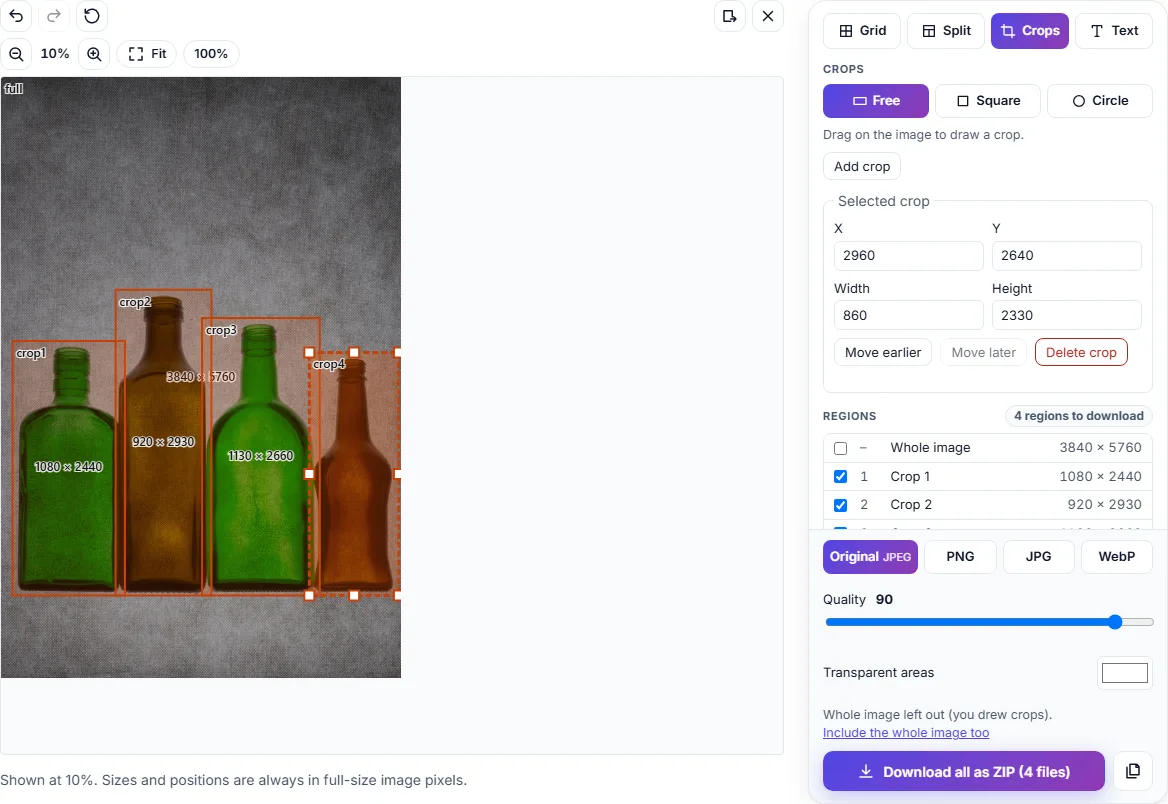Click Include the whole image too link
This screenshot has width=1168, height=804.
point(906,732)
